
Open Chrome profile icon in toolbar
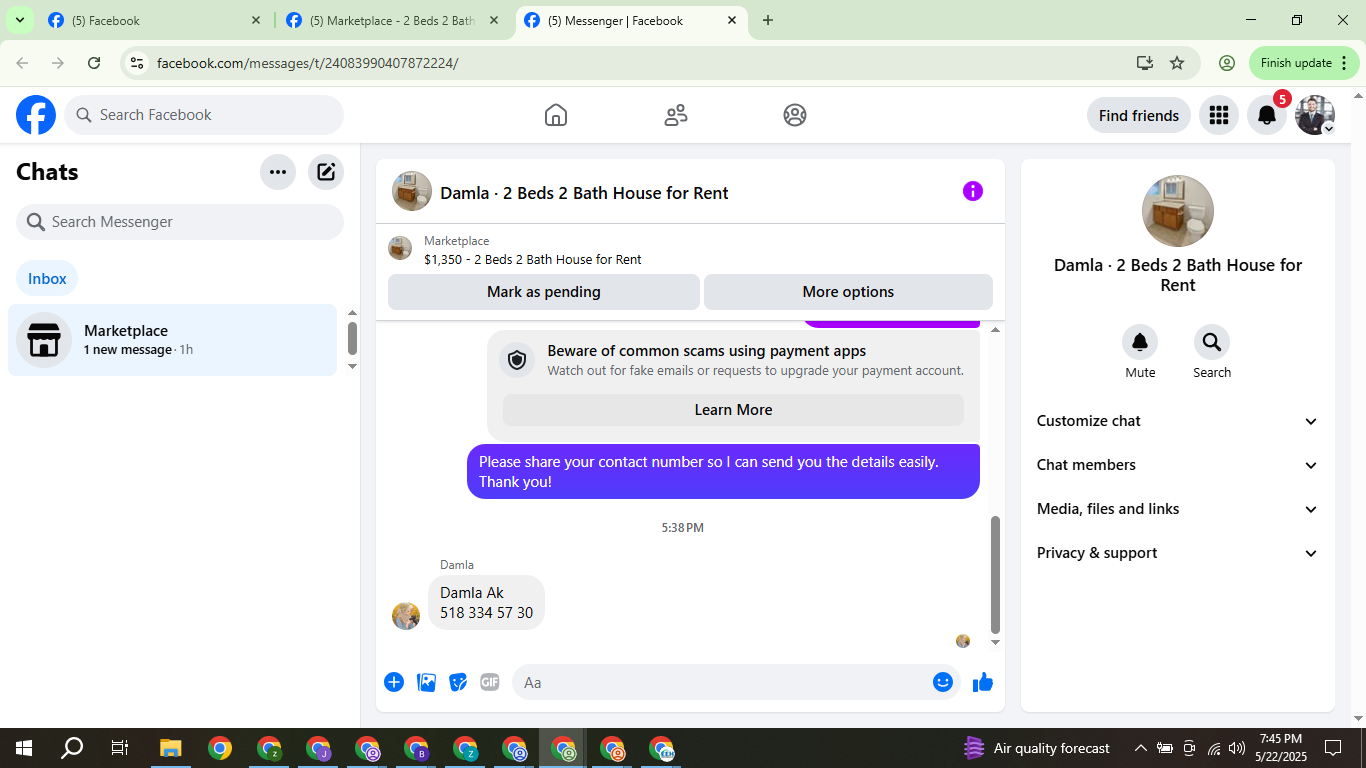[x=1227, y=63]
